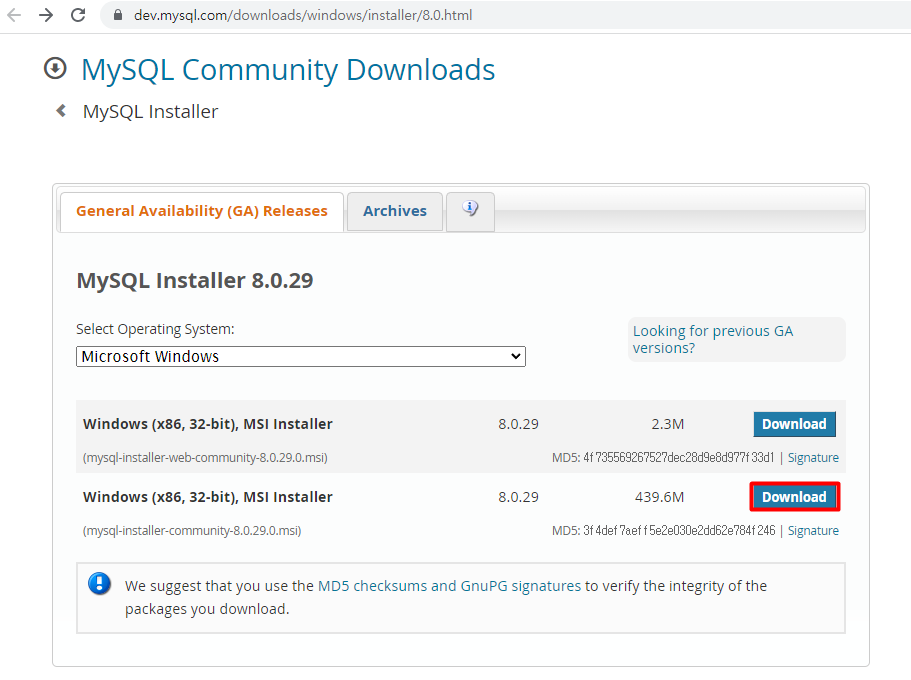Open Looking for previous GA versions link
Screen dimensions: 911x680
pyautogui.click(x=713, y=339)
